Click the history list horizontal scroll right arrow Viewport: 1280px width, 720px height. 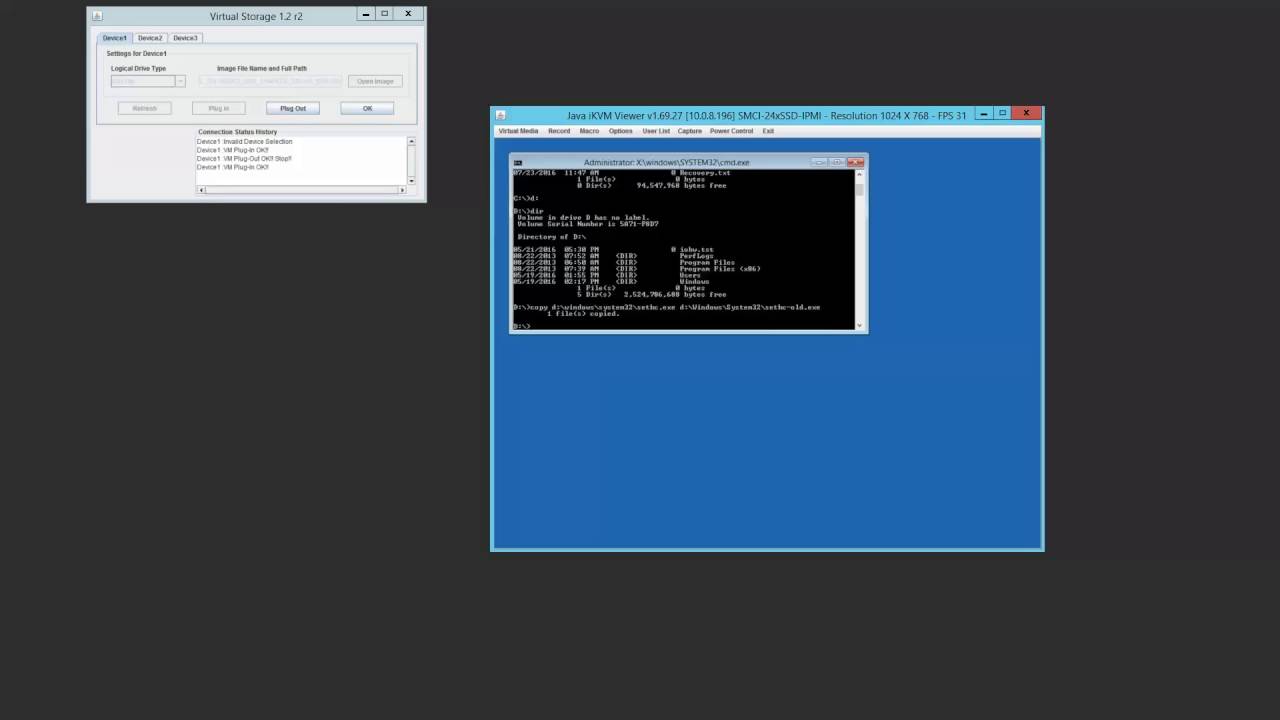point(402,190)
